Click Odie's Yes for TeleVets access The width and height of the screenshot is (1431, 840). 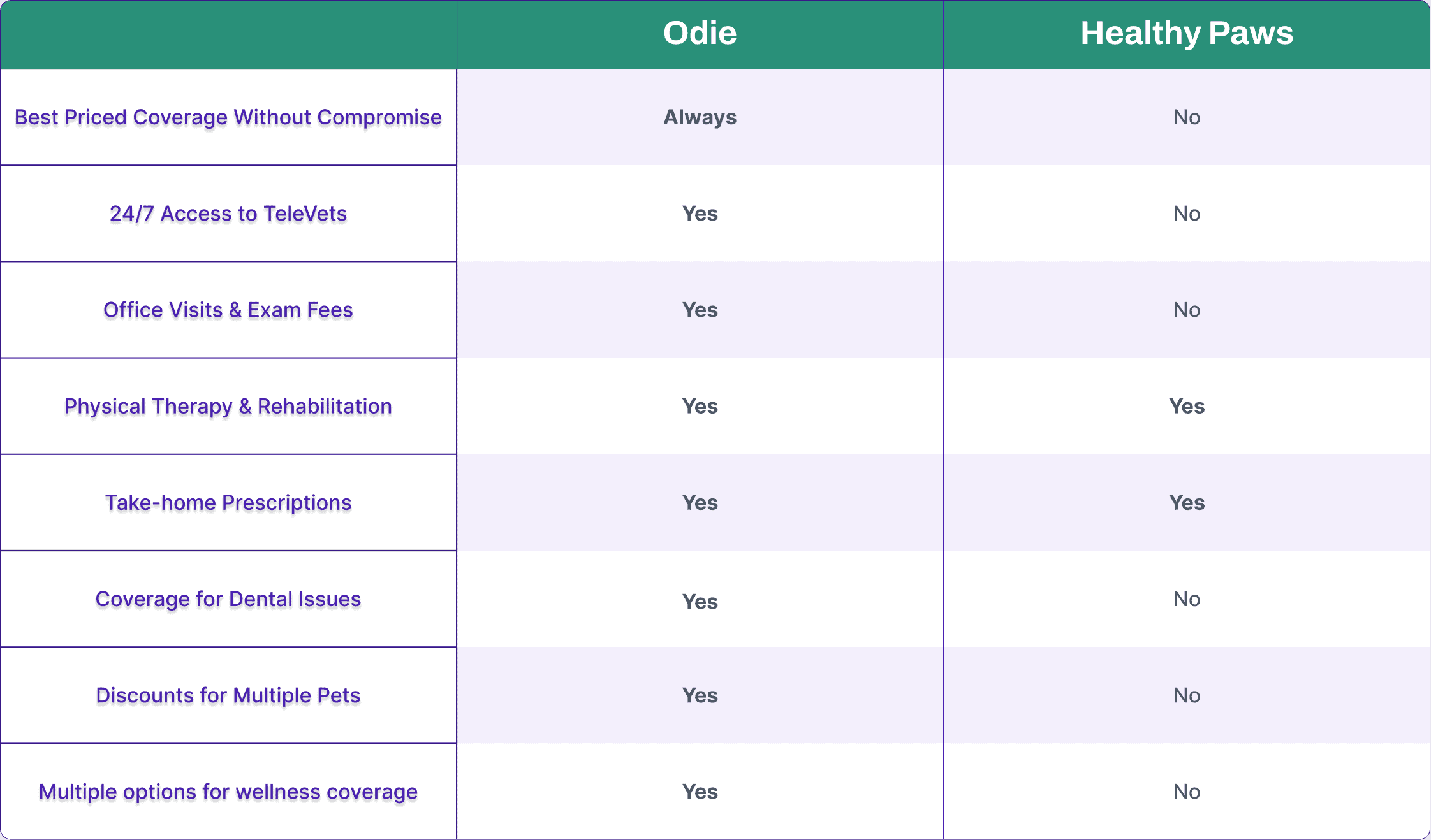(x=700, y=214)
